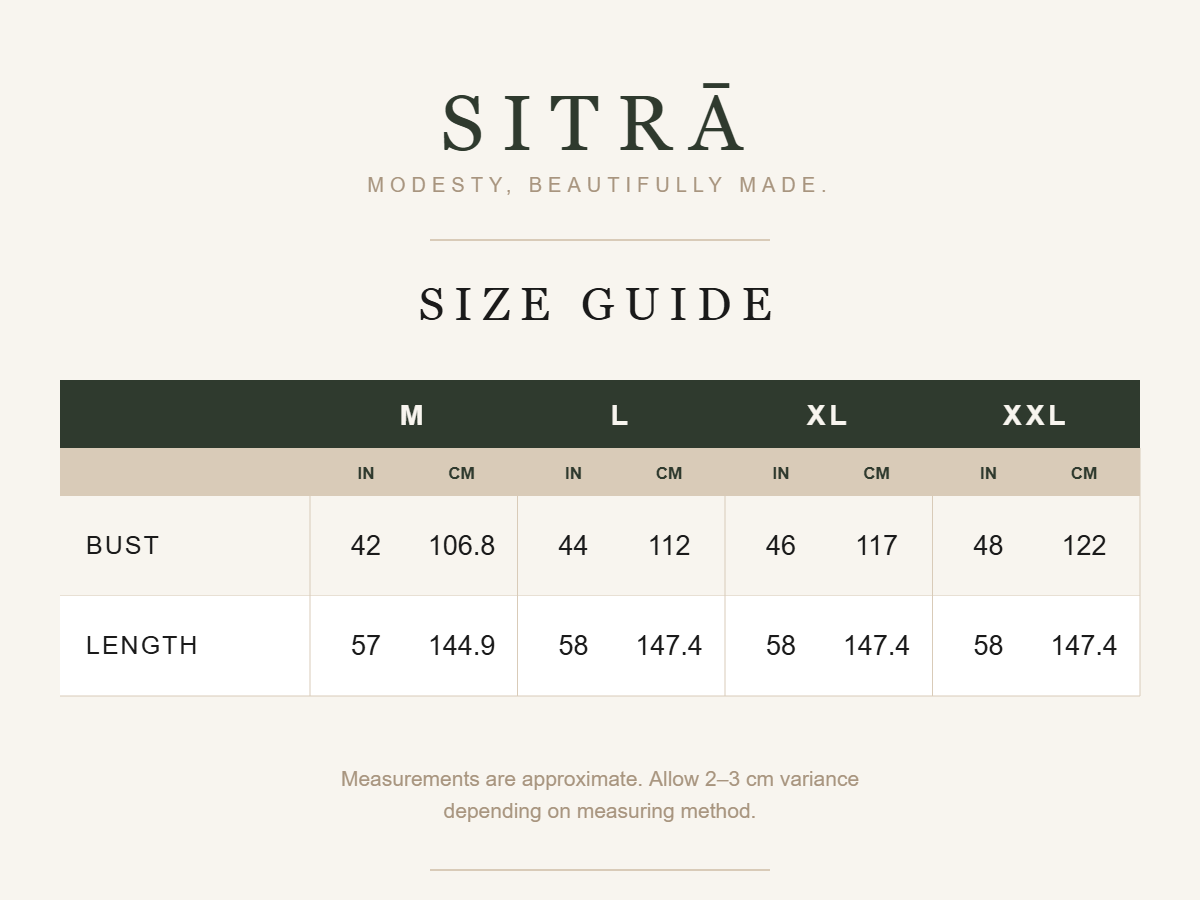Select size XL length 147.4 cm
The height and width of the screenshot is (900, 1200).
point(877,645)
